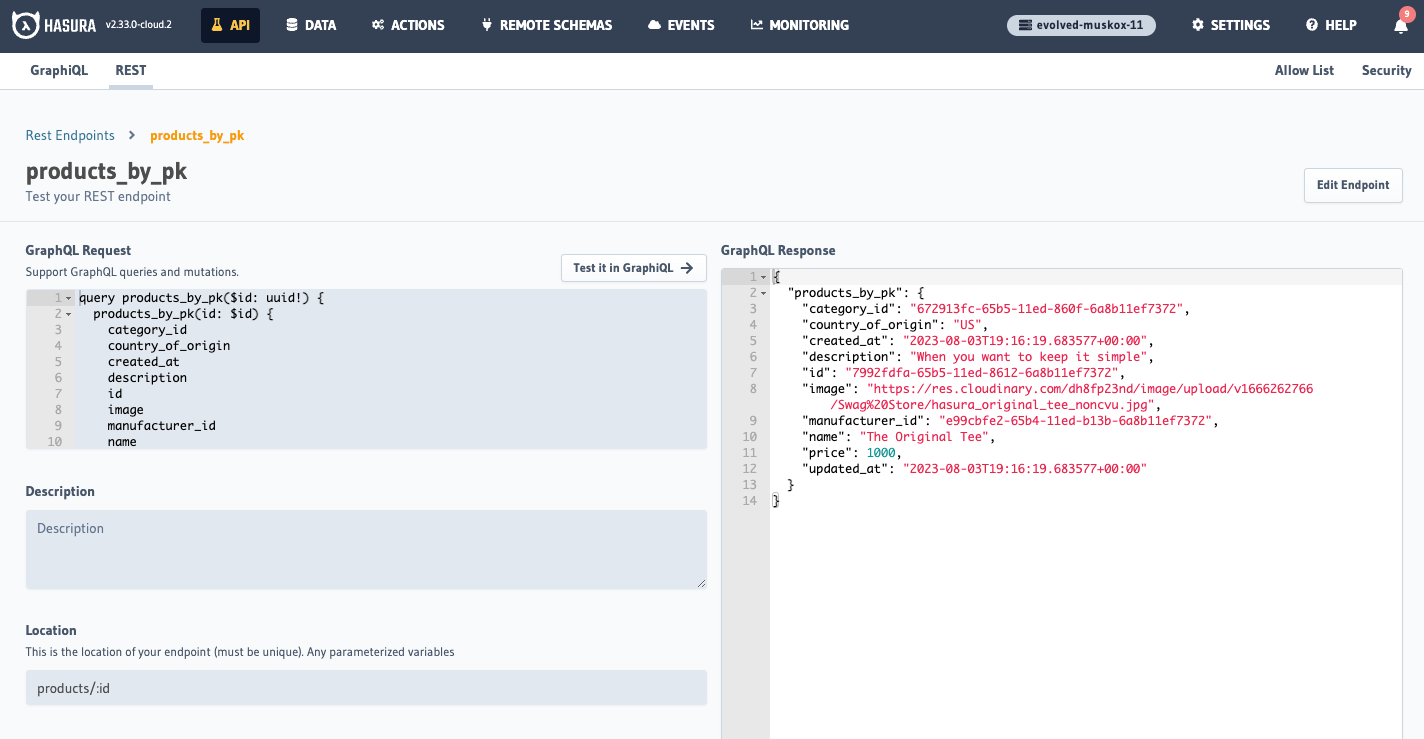Go to the Security tab
Image resolution: width=1424 pixels, height=739 pixels.
tap(1386, 70)
